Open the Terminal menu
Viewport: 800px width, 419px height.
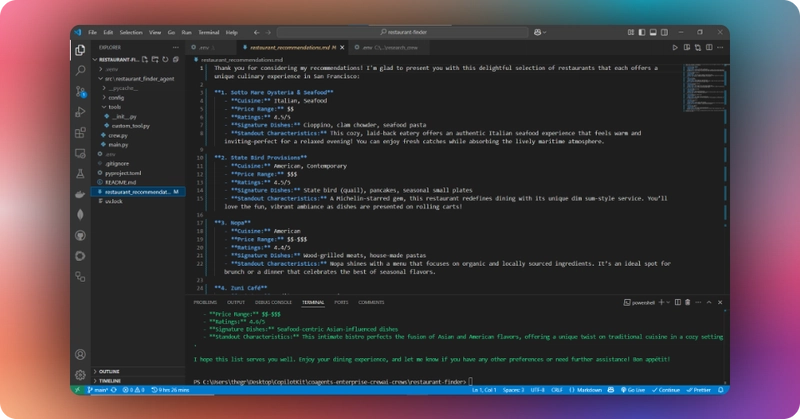coord(209,32)
